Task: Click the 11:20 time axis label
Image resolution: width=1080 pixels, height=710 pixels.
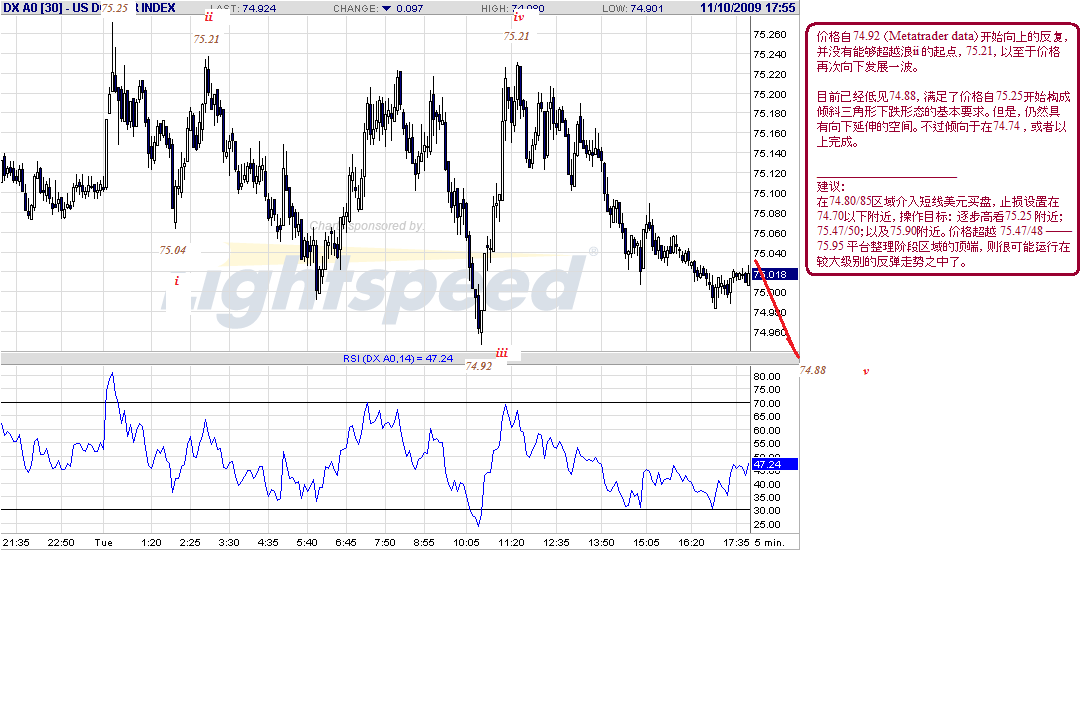Action: (x=511, y=543)
